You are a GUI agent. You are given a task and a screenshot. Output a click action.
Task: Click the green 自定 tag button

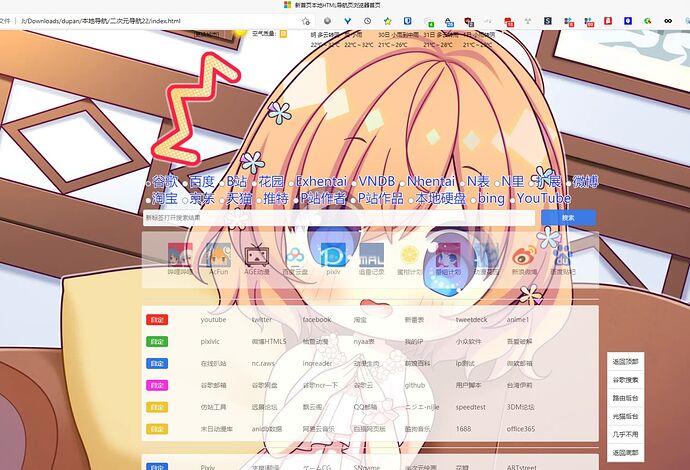(157, 341)
